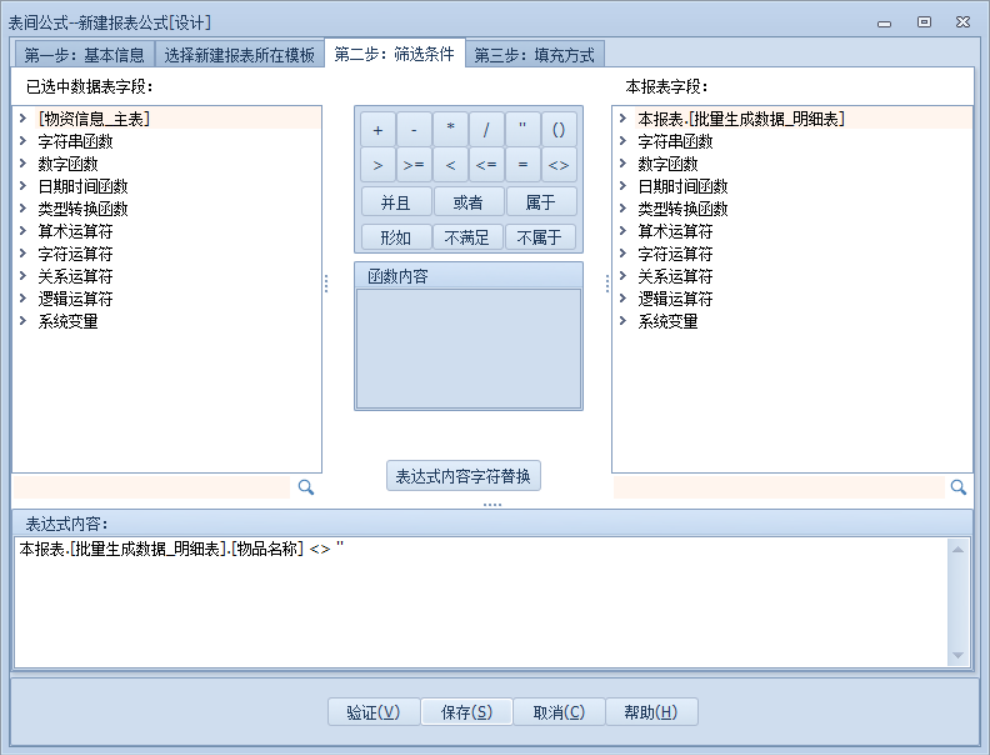
Task: Expand the [物资信息_主表] tree node
Action: (x=23, y=119)
